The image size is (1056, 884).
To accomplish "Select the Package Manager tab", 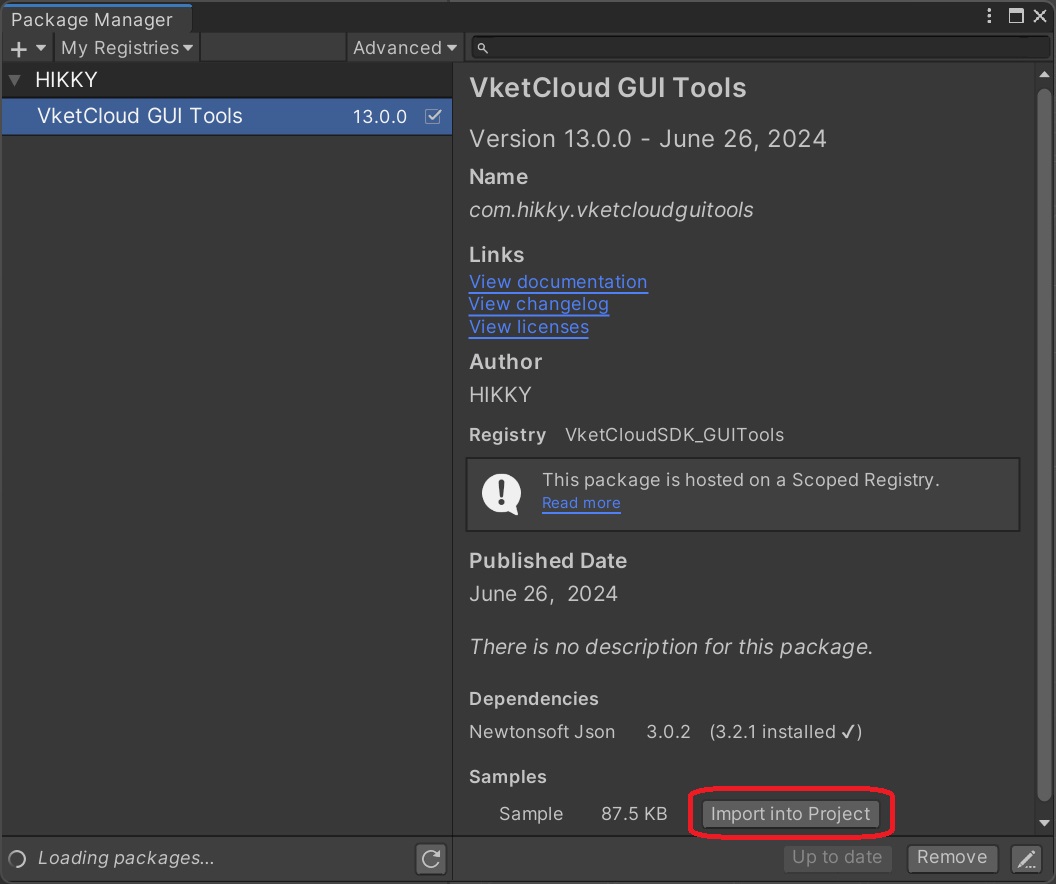I will coord(92,20).
